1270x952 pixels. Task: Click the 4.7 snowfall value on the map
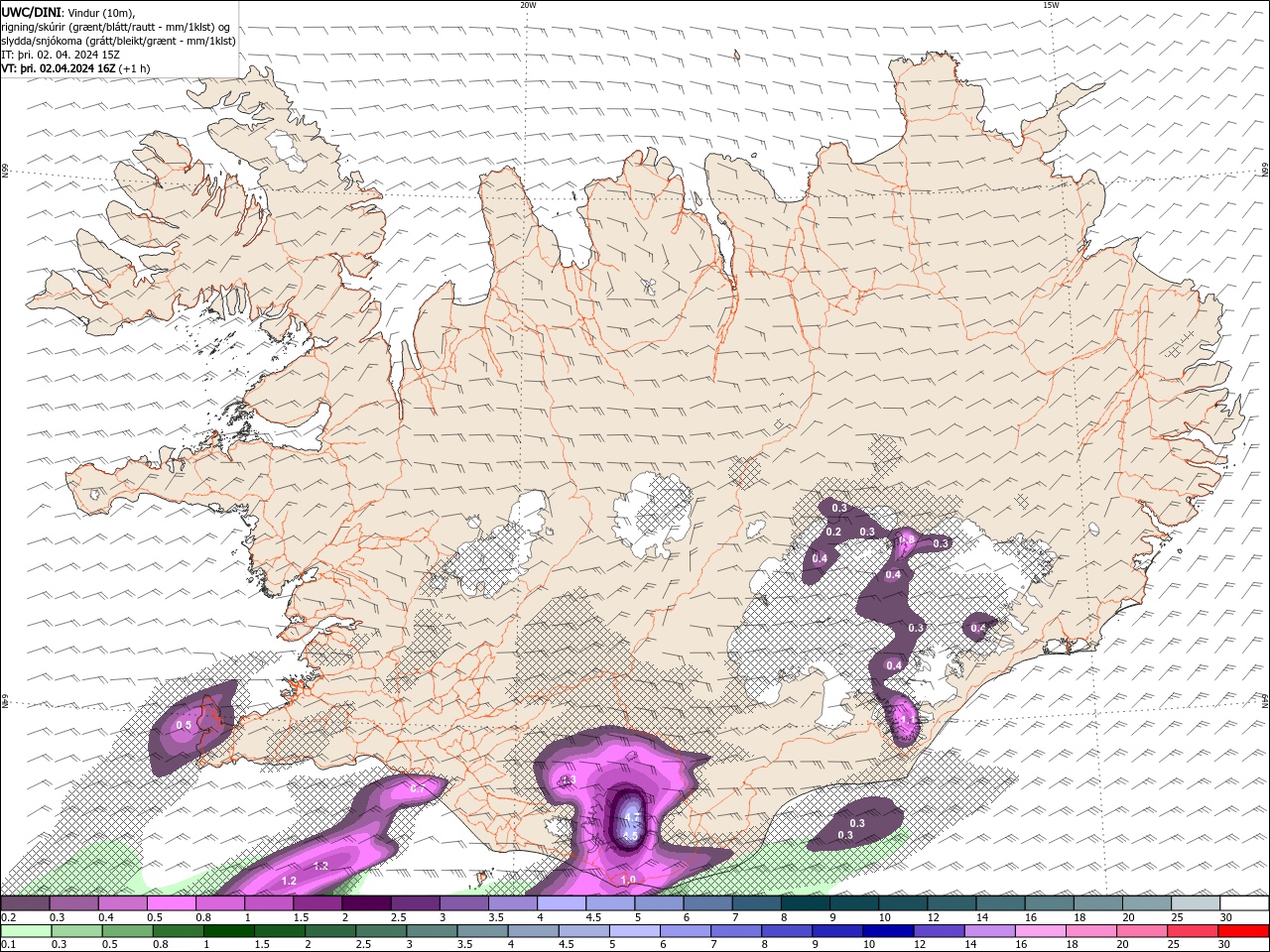click(631, 817)
